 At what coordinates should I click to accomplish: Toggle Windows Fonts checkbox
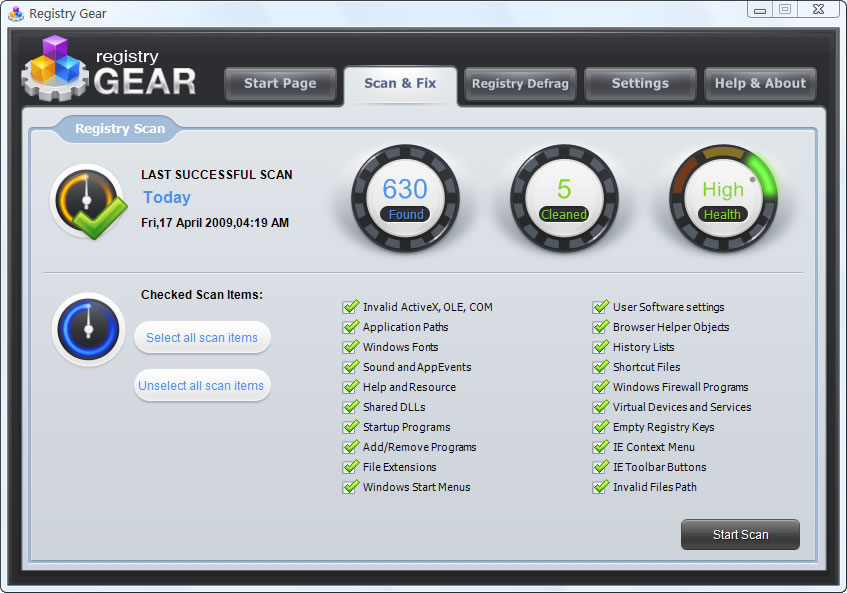pos(351,347)
